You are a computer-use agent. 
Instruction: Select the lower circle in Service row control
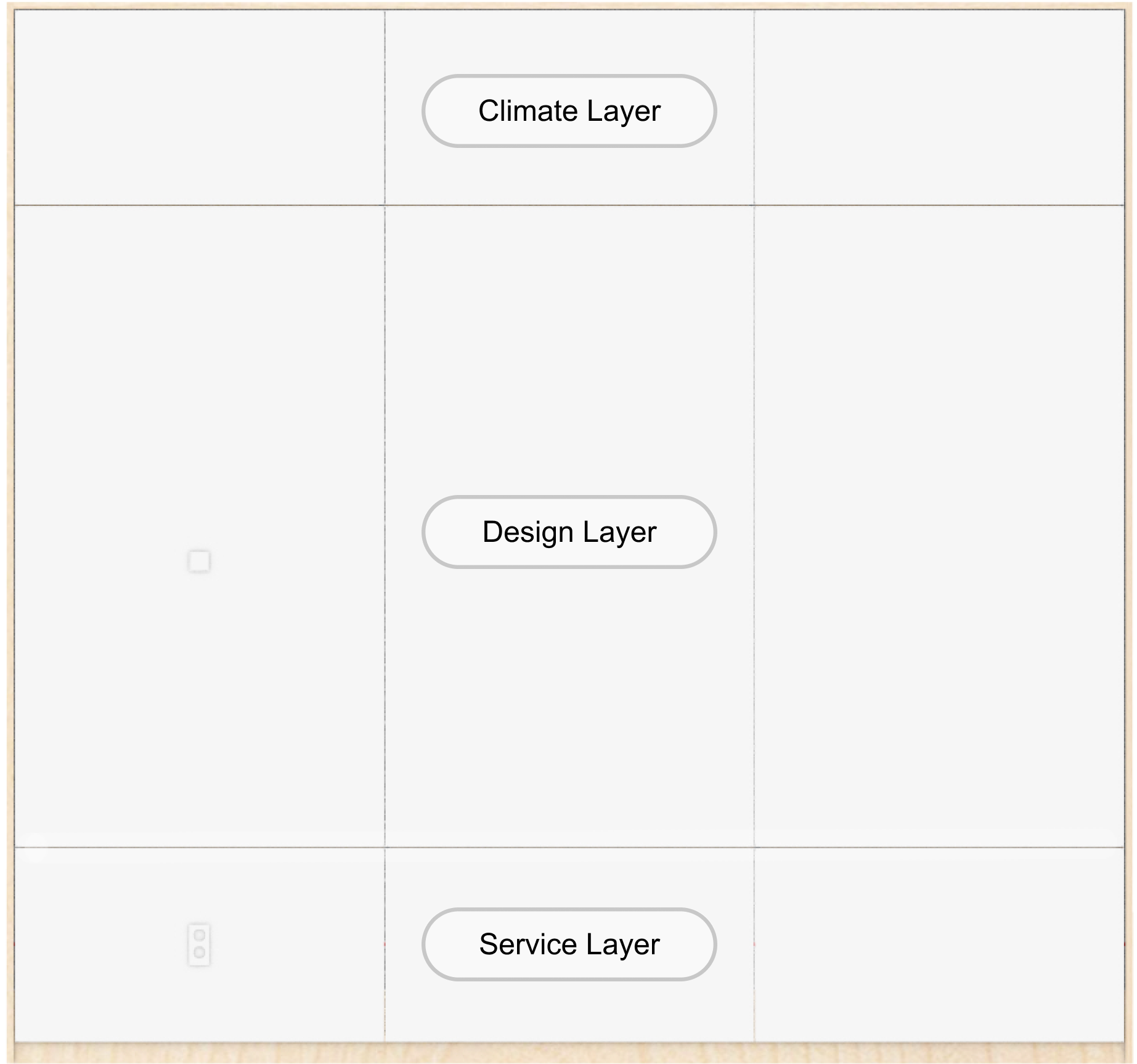click(199, 952)
